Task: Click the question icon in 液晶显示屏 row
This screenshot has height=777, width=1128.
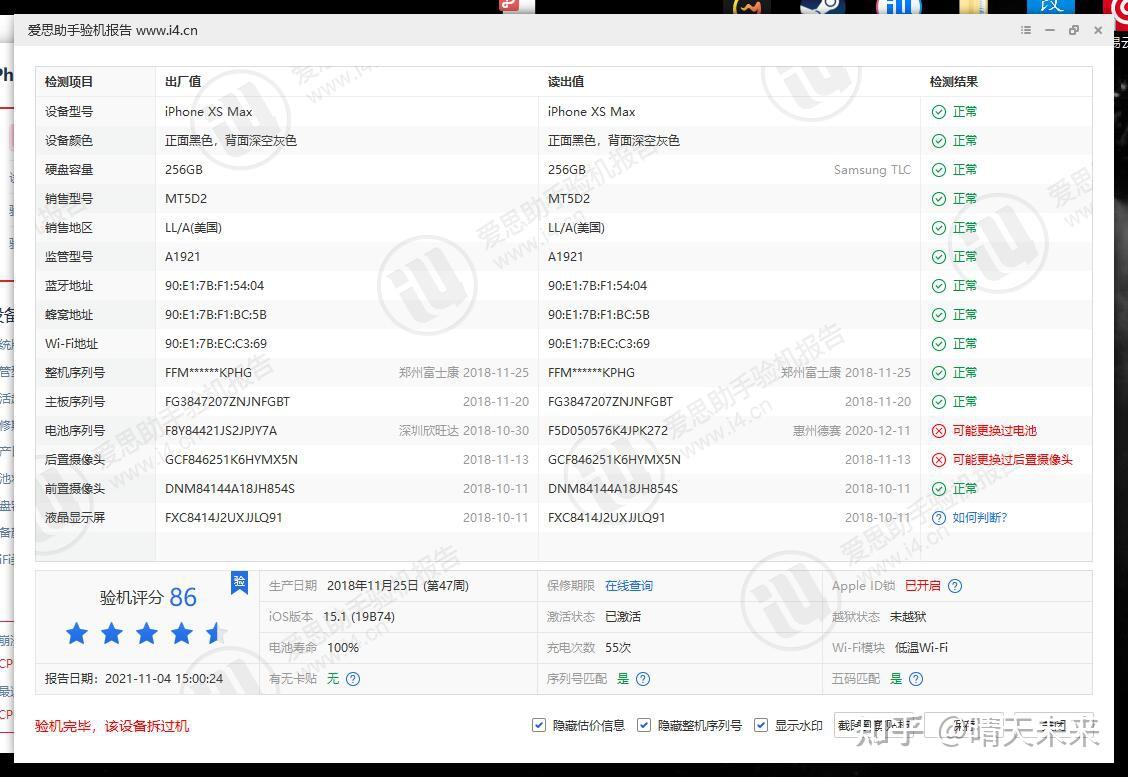Action: click(939, 518)
